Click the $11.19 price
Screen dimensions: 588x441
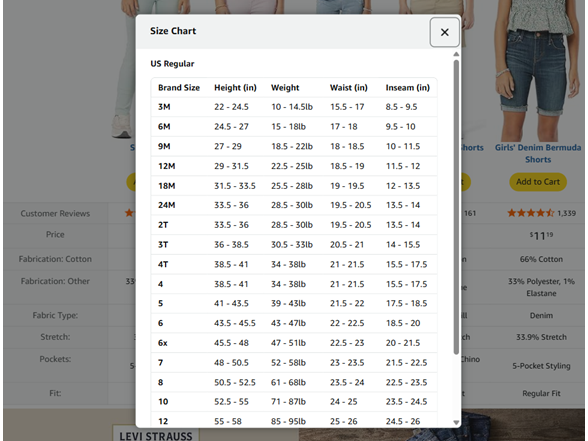pyautogui.click(x=541, y=236)
